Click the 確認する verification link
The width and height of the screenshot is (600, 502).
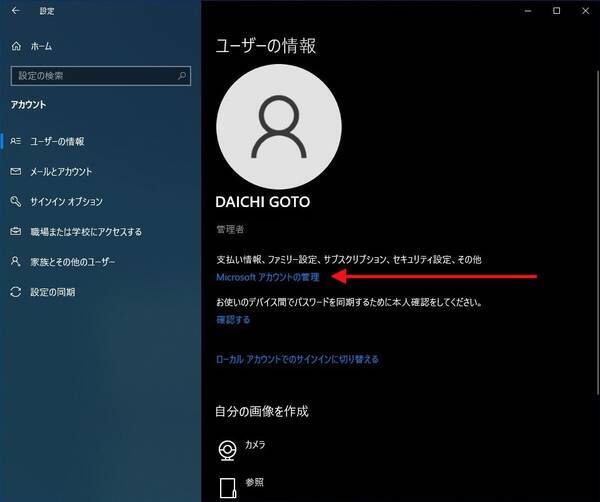(x=233, y=320)
